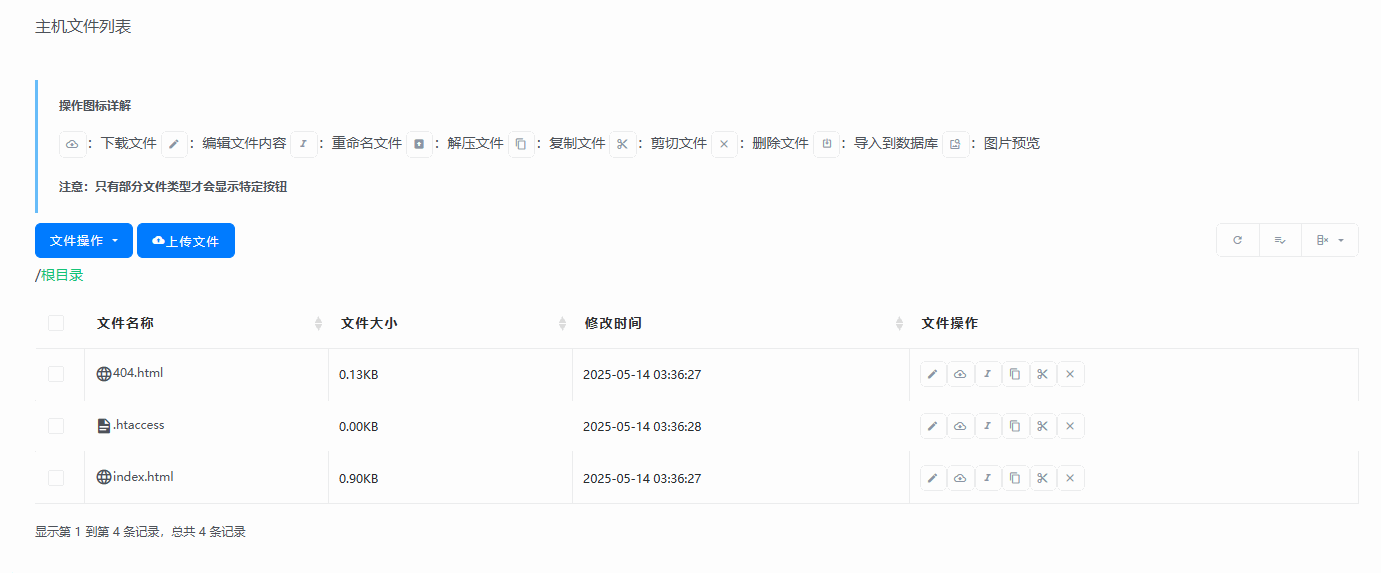This screenshot has height=573, width=1381.
Task: Download the 404.html file
Action: 960,374
